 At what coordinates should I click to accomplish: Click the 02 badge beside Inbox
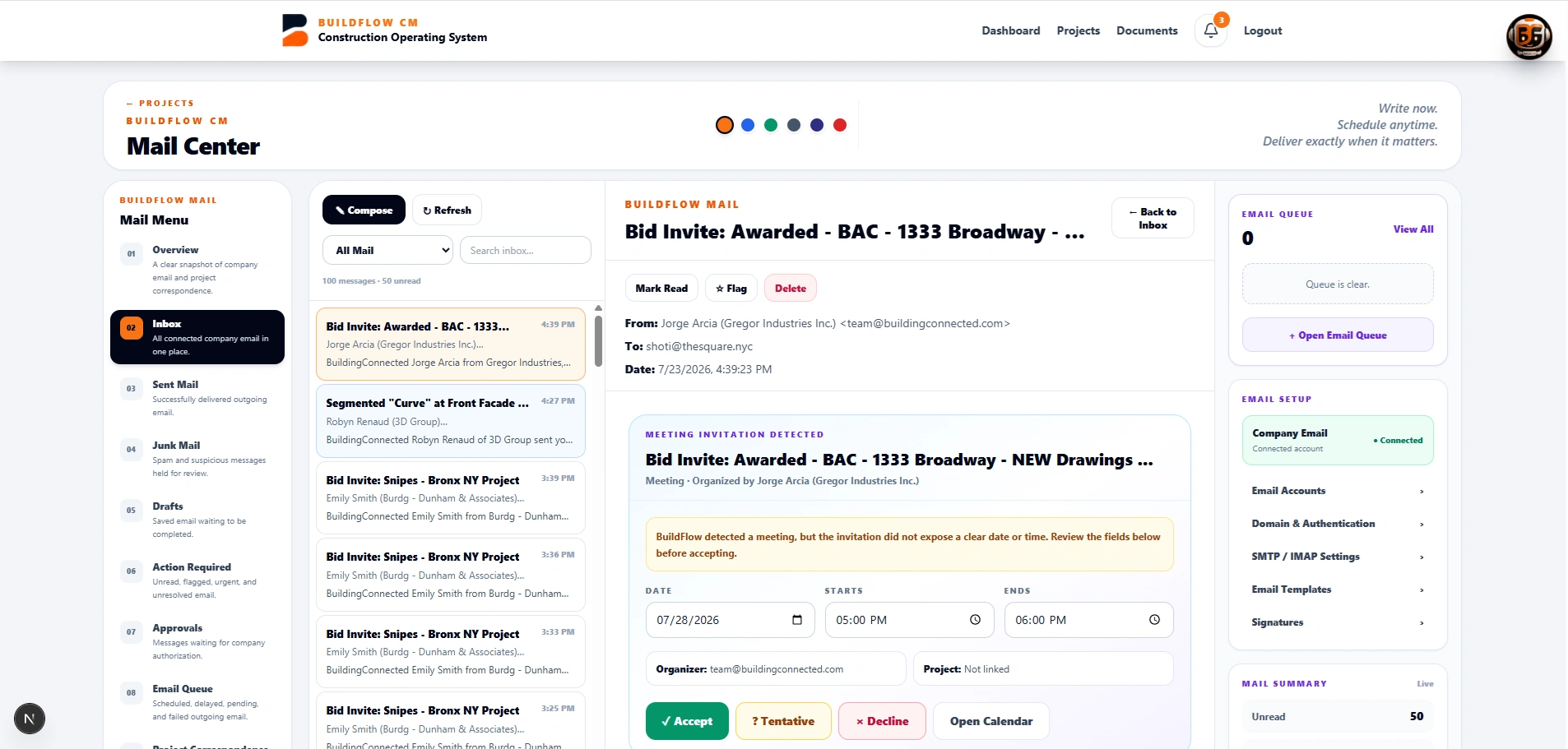(x=131, y=328)
